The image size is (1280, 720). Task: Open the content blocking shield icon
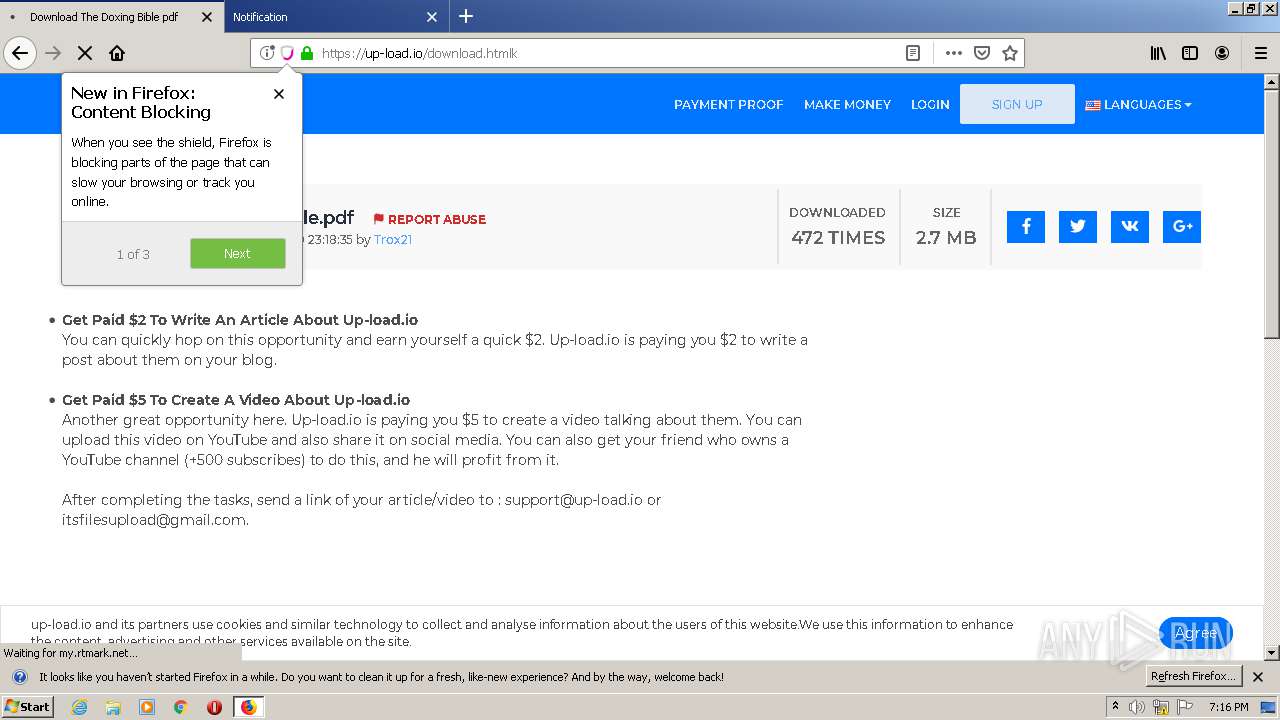tap(287, 53)
